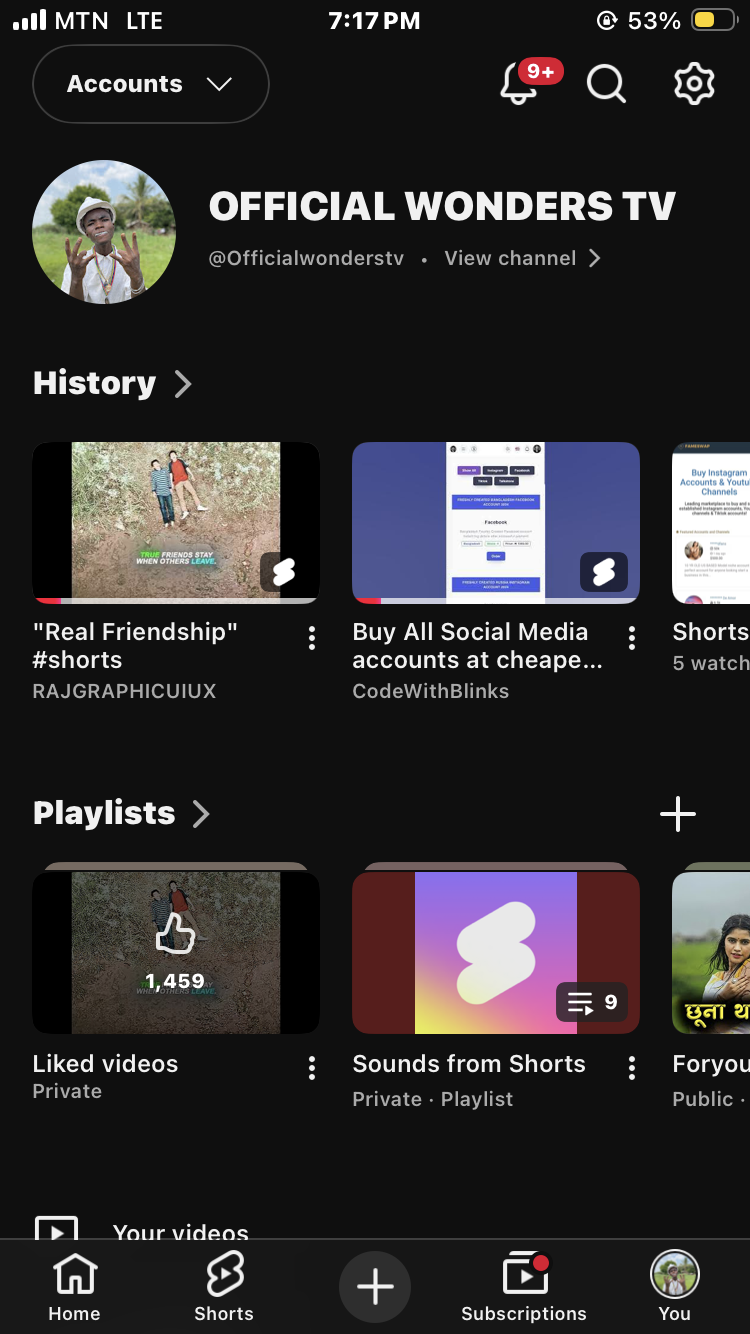Screen dimensions: 750x1334
Task: Open options for "Real Friendship" video
Action: click(312, 637)
